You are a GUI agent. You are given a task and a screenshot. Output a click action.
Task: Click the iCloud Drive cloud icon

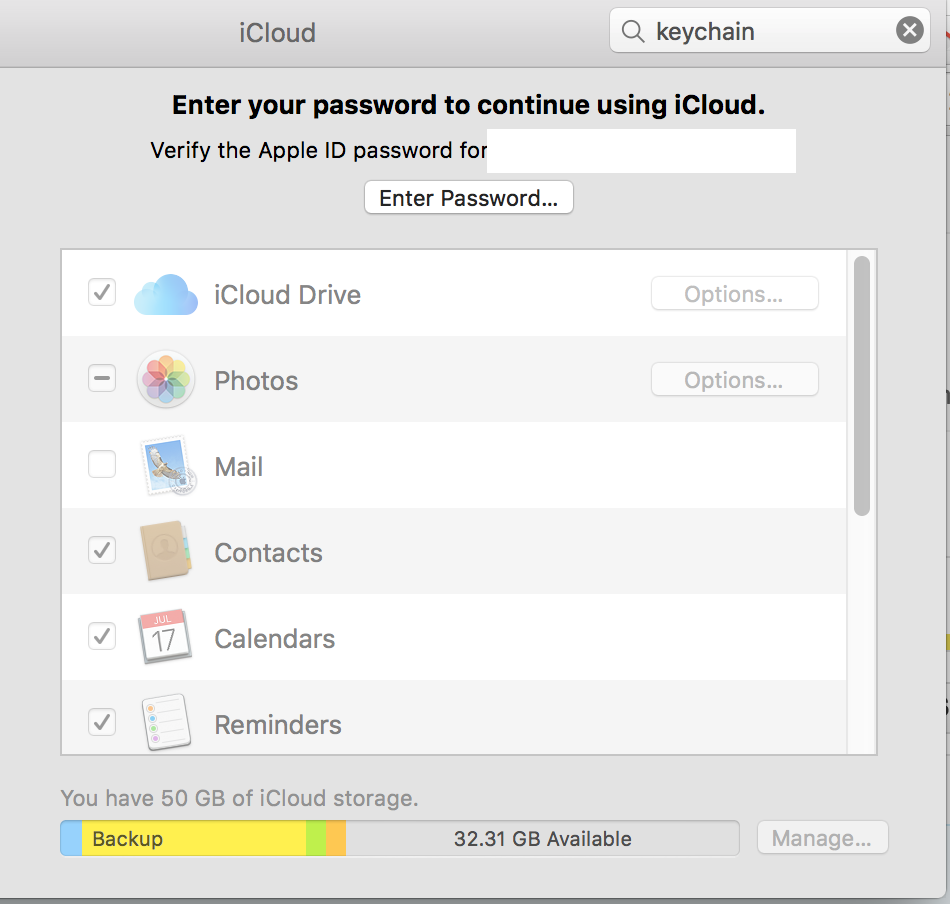[166, 294]
